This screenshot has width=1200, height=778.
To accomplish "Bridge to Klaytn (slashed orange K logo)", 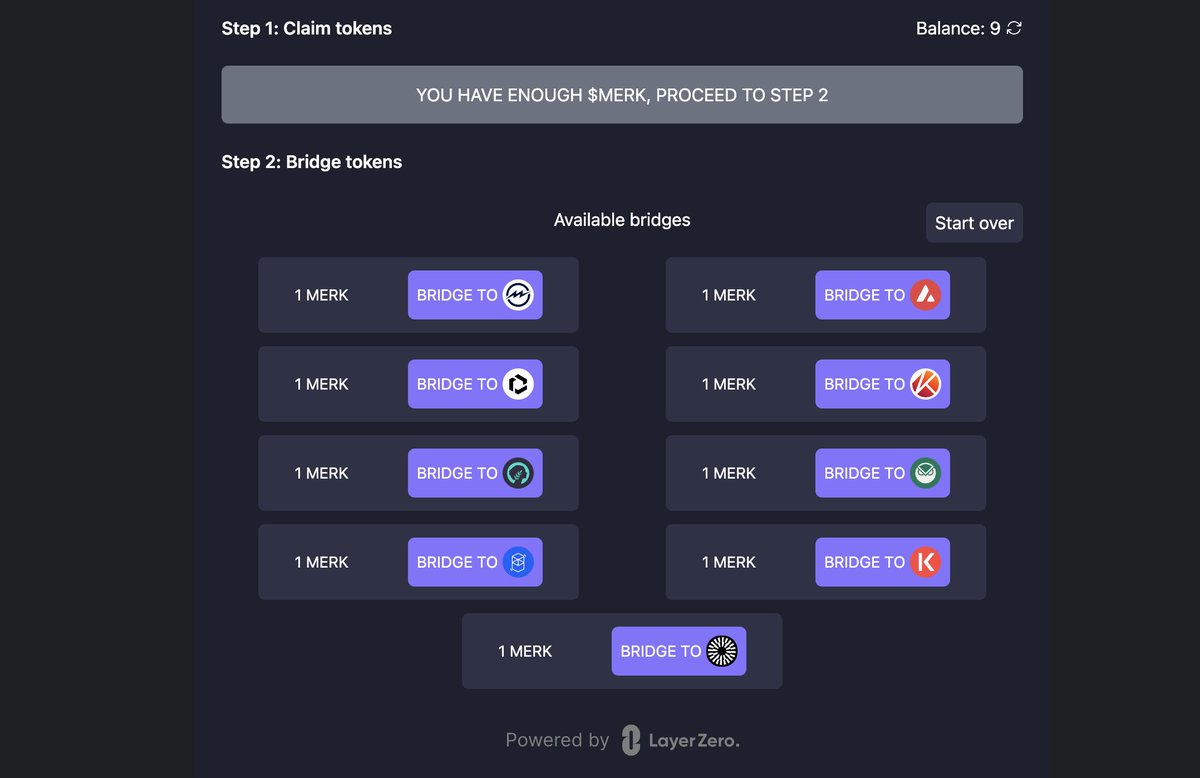I will tap(882, 384).
